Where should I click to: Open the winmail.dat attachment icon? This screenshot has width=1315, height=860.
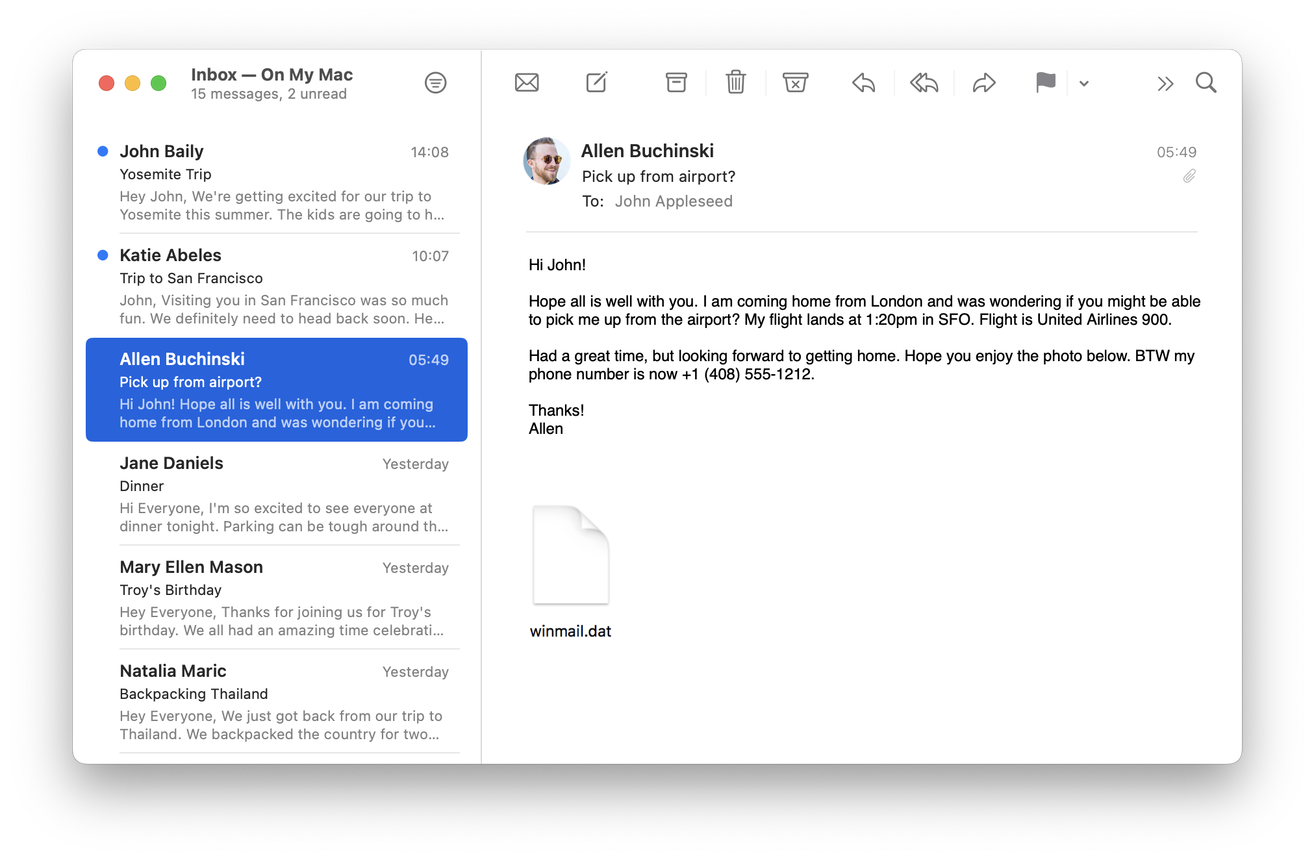pyautogui.click(x=571, y=555)
